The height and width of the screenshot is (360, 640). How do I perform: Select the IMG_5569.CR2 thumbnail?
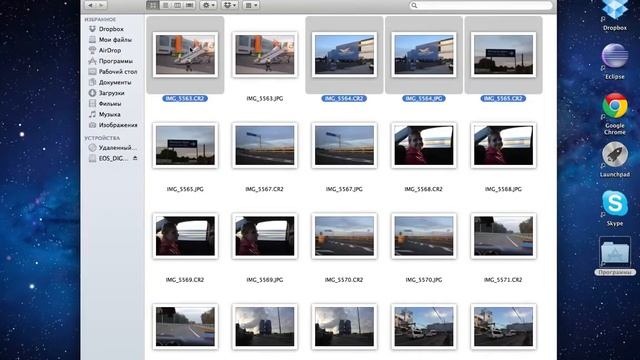click(x=185, y=236)
